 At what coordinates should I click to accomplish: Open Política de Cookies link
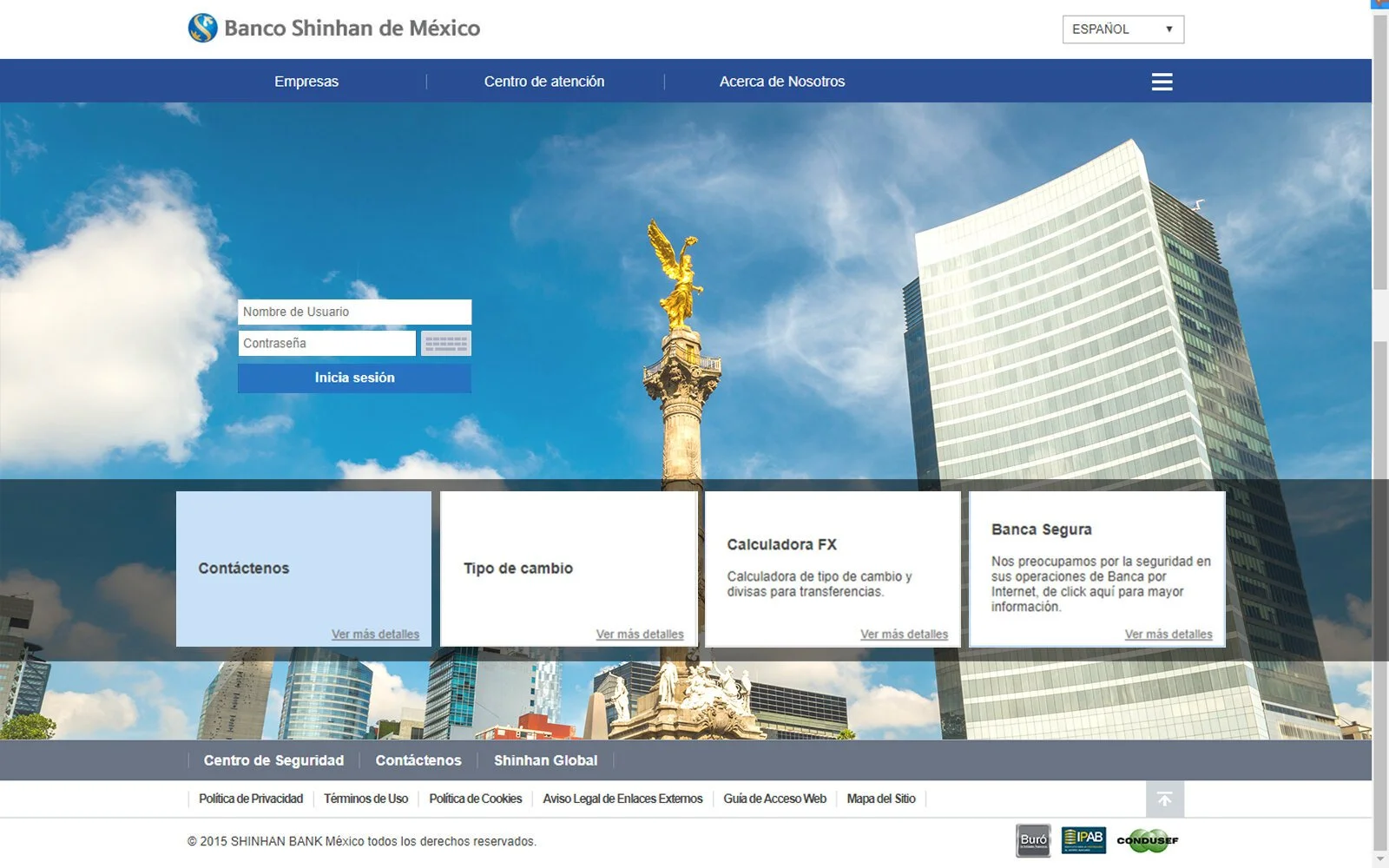click(x=476, y=799)
